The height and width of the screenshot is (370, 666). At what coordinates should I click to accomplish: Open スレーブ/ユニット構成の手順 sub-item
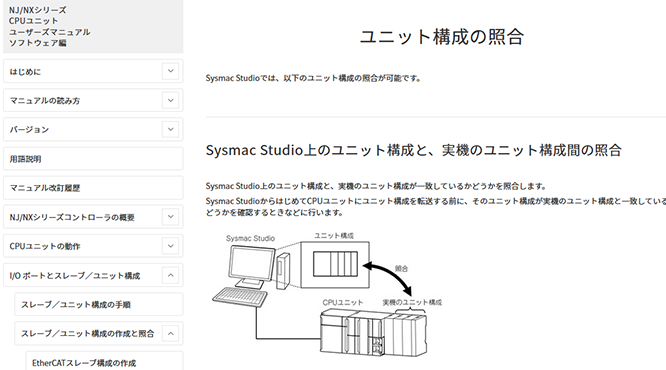99,305
